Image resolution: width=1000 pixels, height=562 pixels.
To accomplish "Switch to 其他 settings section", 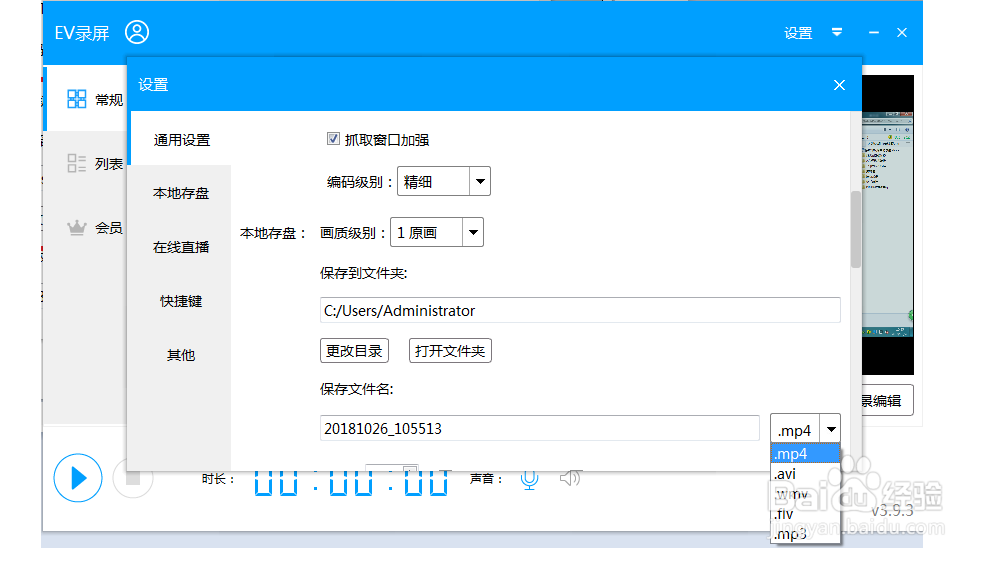I will pos(181,355).
